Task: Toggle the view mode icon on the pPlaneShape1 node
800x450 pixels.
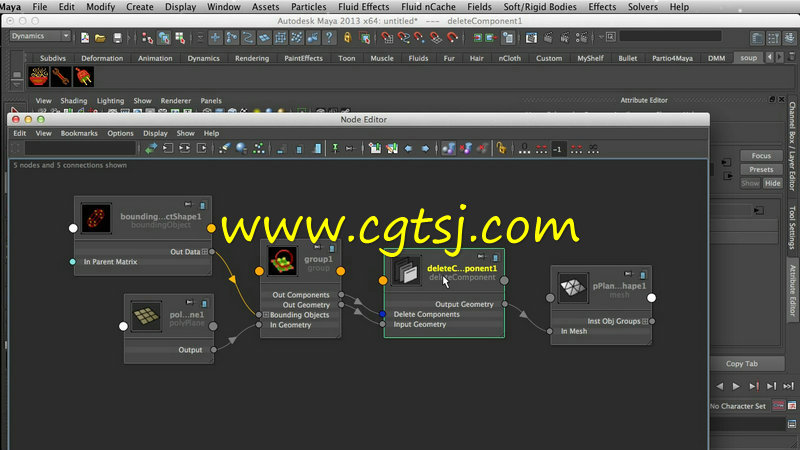Action: click(x=643, y=275)
